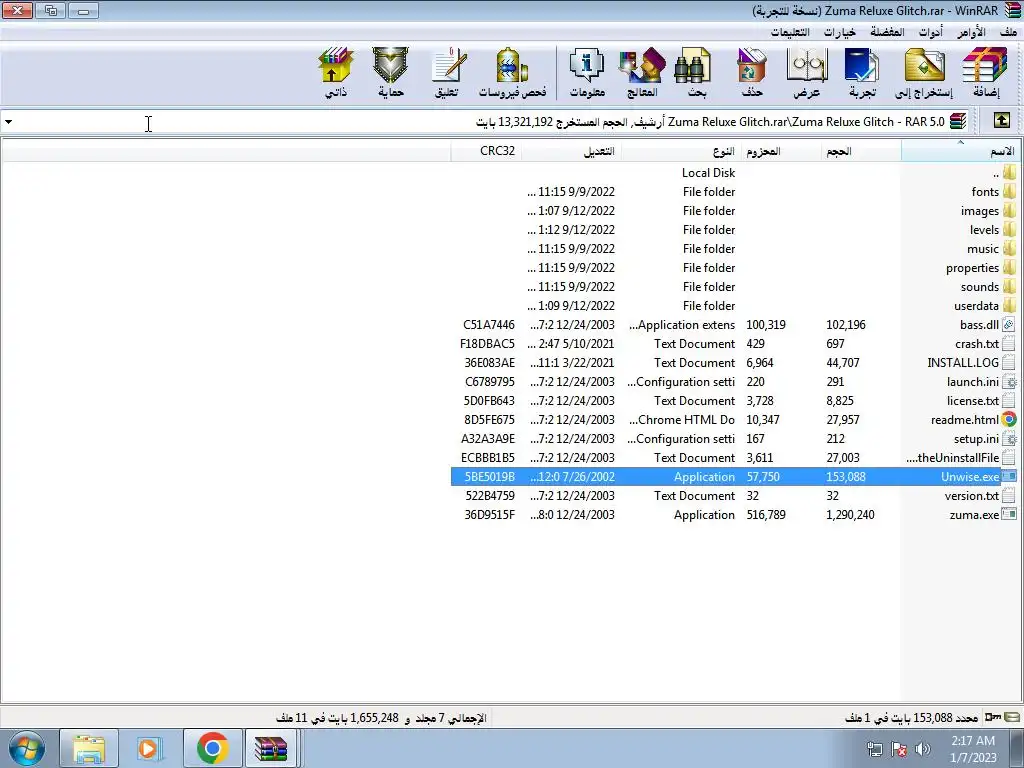Open the Tools (أدوات) menu
Viewport: 1024px width, 768px height.
point(931,31)
